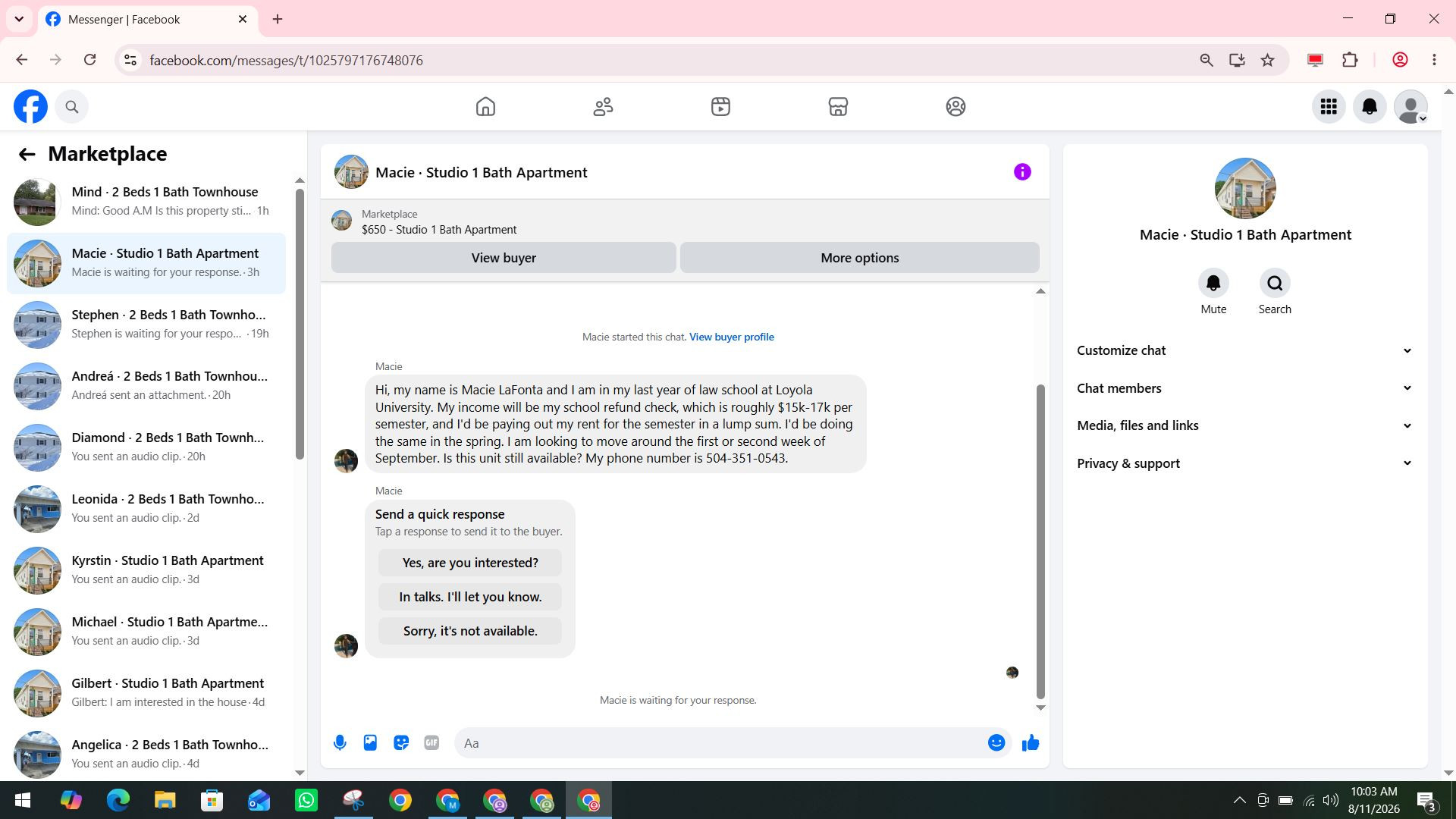Send quick reply "Yes, are you interested?"
The height and width of the screenshot is (819, 1456).
pyautogui.click(x=470, y=563)
